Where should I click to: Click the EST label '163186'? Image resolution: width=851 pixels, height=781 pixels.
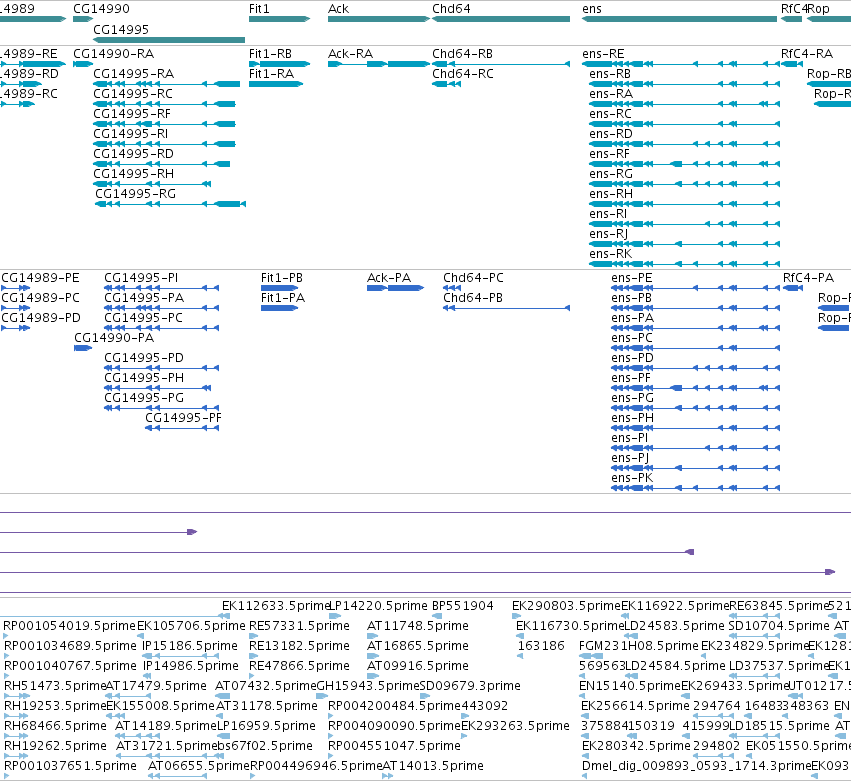coord(541,646)
